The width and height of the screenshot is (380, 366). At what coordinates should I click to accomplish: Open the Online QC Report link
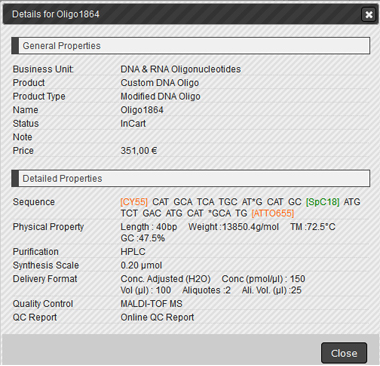click(x=157, y=317)
